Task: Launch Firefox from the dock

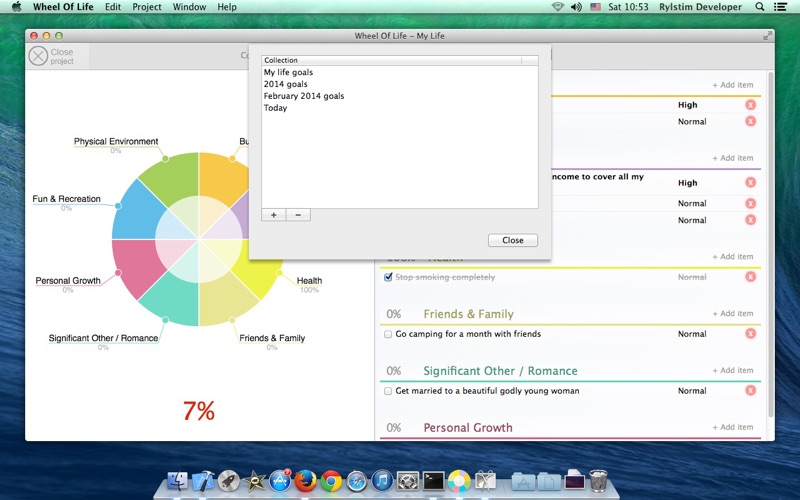Action: [305, 481]
